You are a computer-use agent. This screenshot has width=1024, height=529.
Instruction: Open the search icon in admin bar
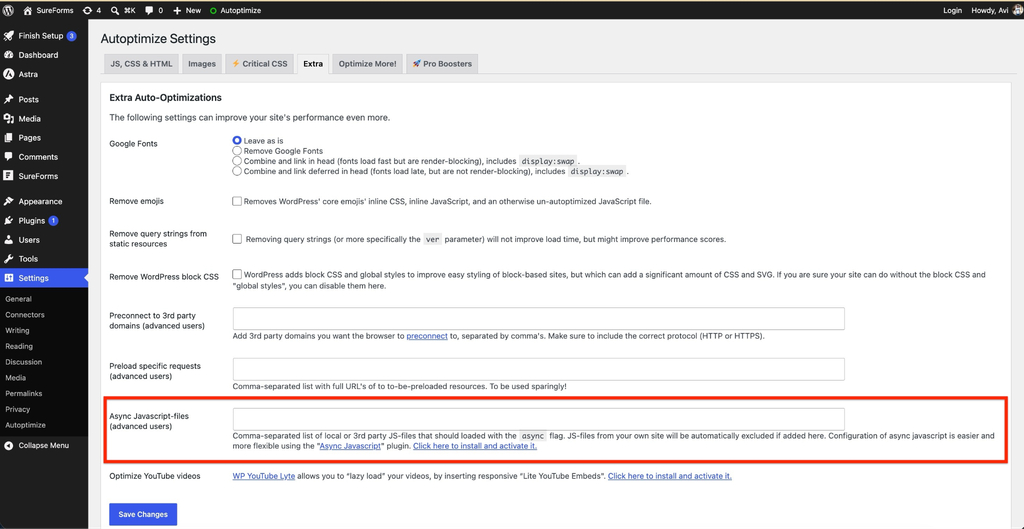coord(115,10)
